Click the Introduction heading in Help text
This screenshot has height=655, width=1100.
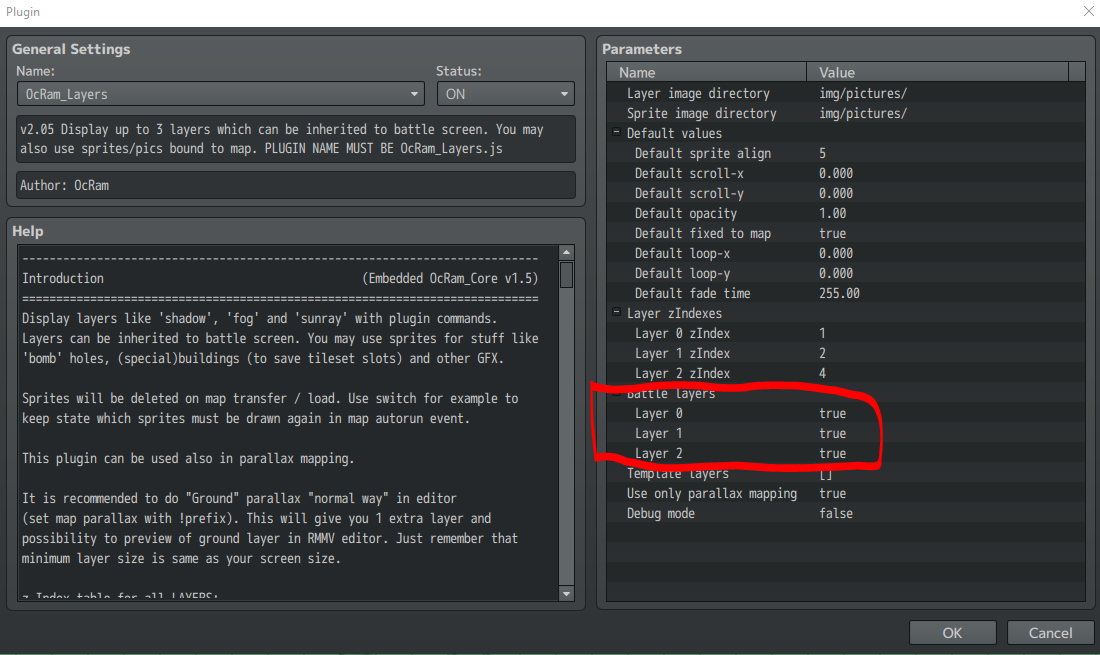coord(62,278)
